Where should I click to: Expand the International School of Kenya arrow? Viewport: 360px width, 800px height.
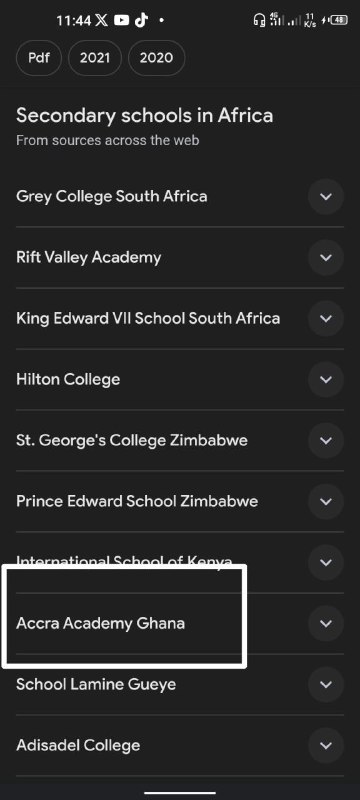326,562
